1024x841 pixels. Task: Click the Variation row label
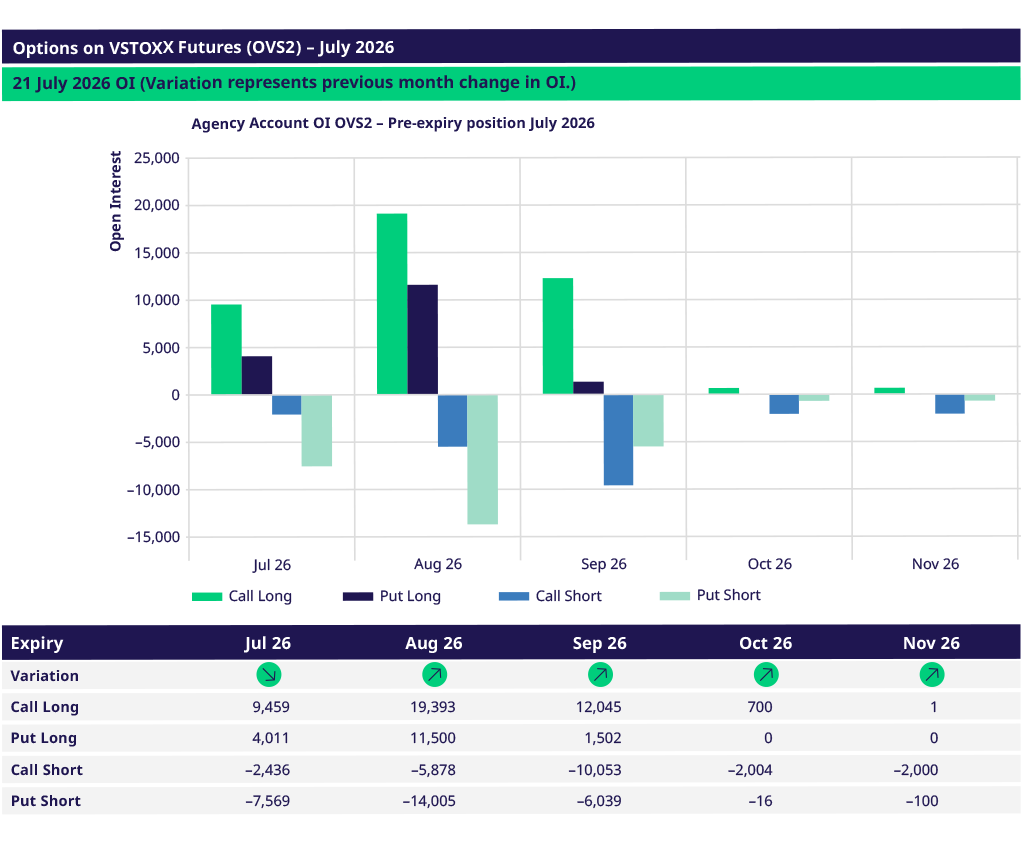tap(44, 676)
